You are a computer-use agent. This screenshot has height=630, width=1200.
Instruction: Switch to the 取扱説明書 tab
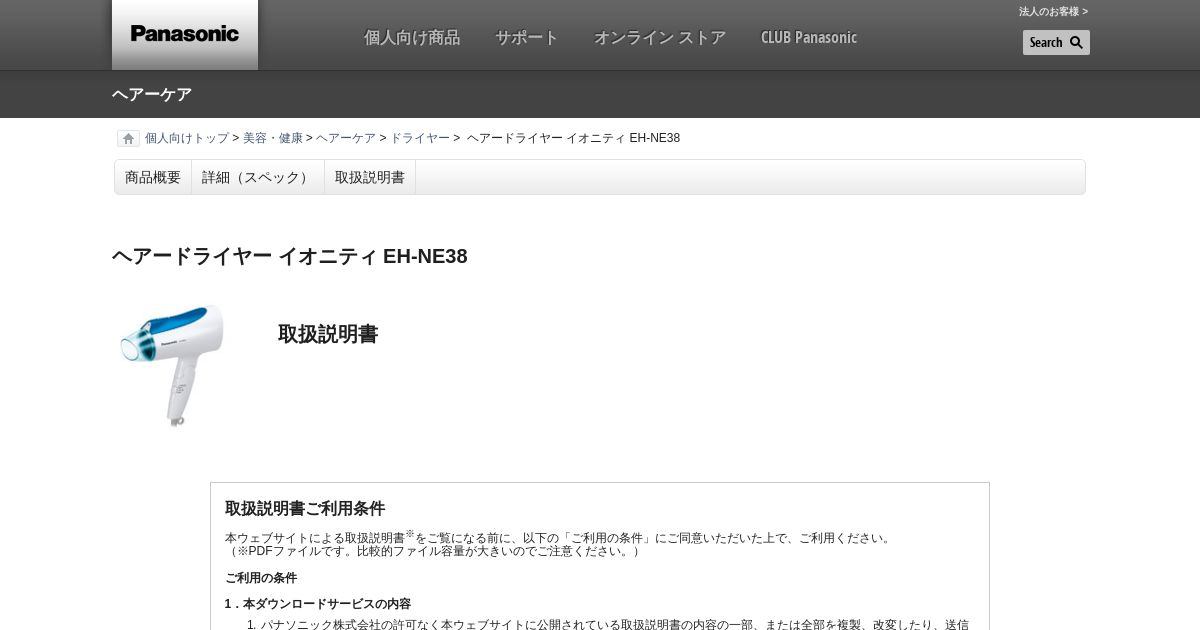(370, 177)
